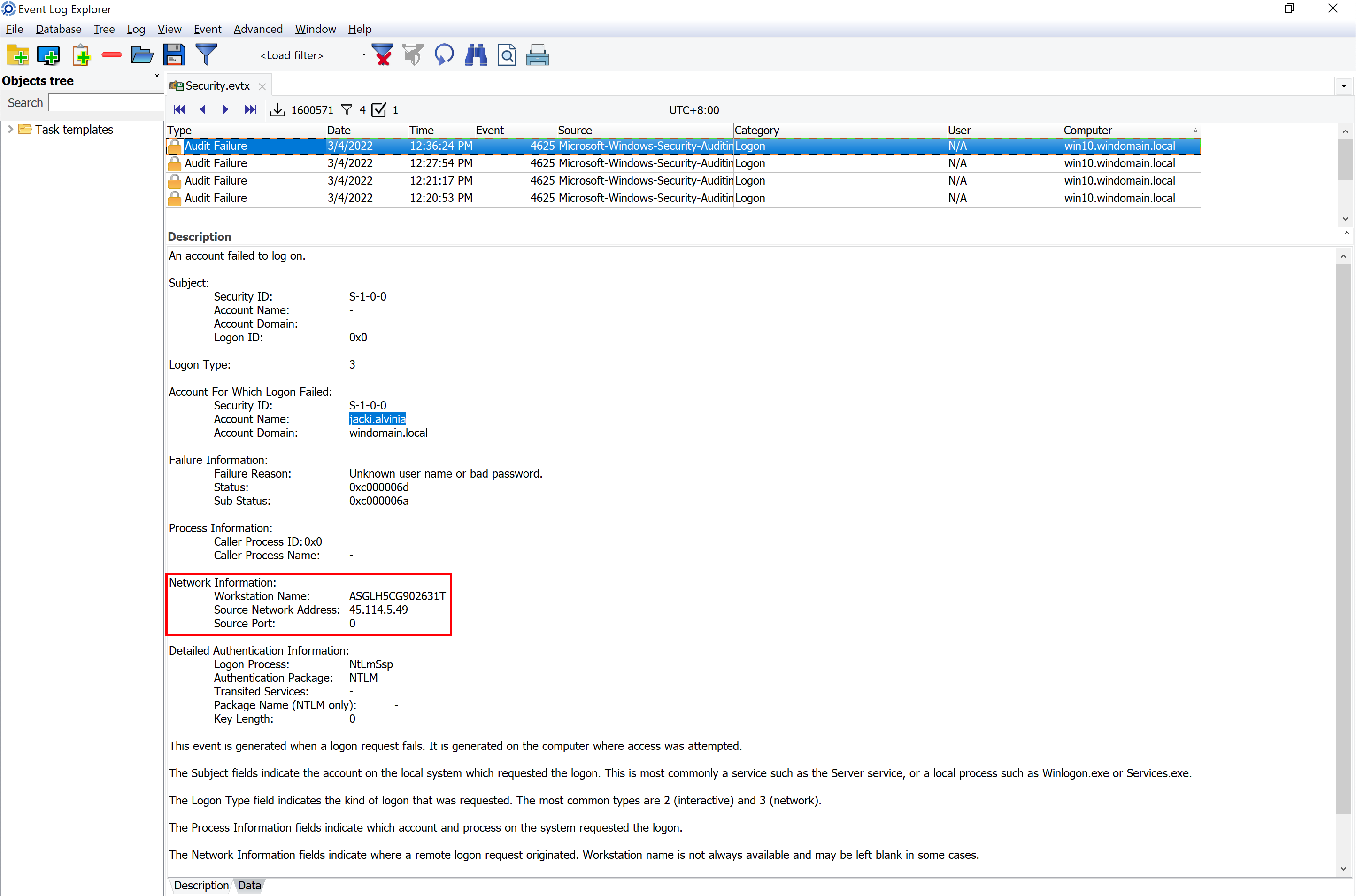Close the Description pane
The width and height of the screenshot is (1356, 896).
pos(1347,232)
